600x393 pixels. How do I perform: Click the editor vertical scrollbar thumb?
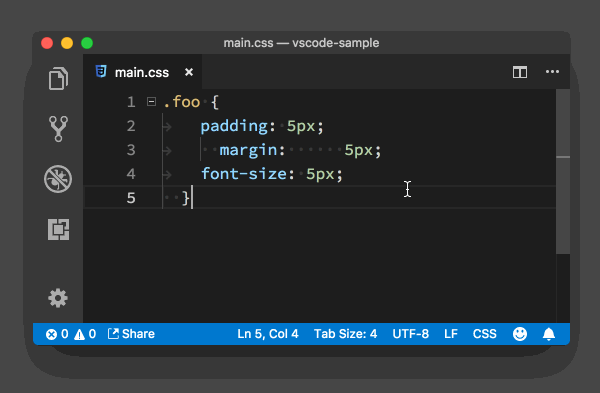pyautogui.click(x=563, y=171)
